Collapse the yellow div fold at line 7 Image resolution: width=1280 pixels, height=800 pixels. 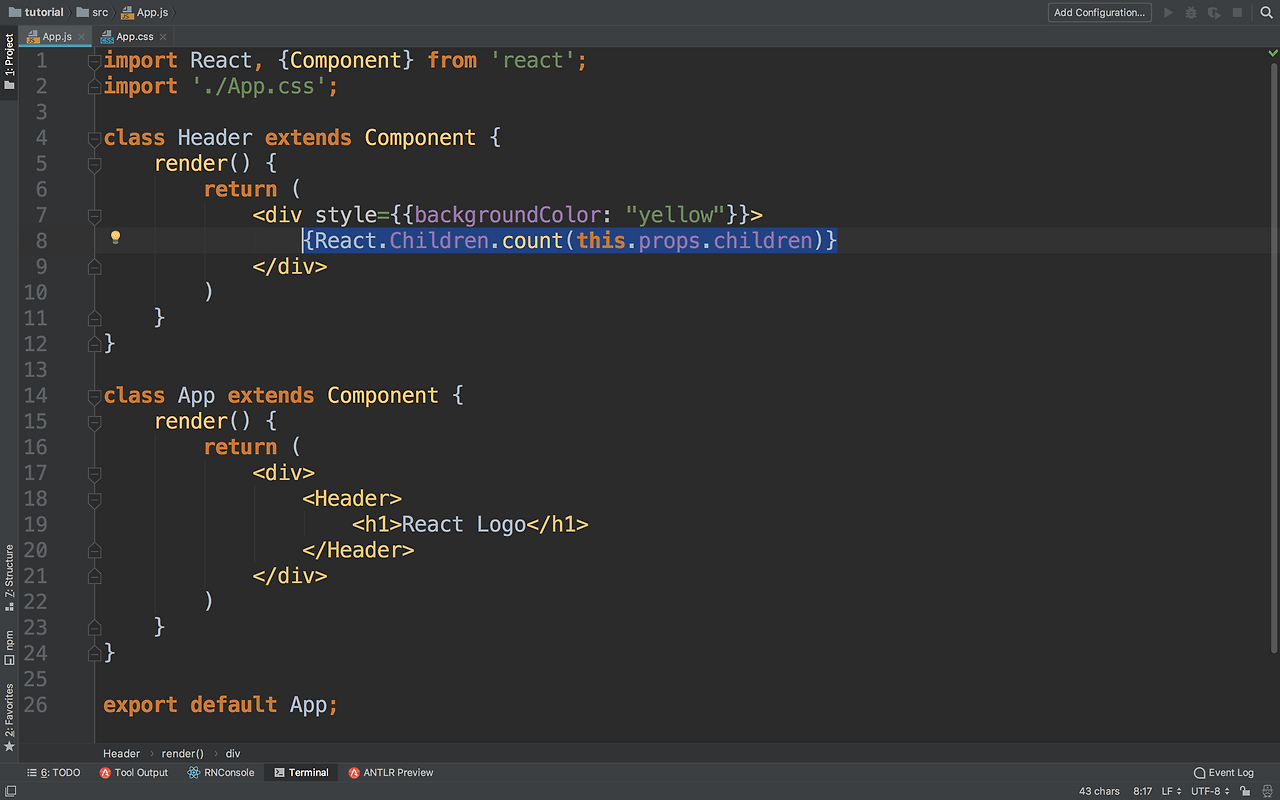click(94, 215)
